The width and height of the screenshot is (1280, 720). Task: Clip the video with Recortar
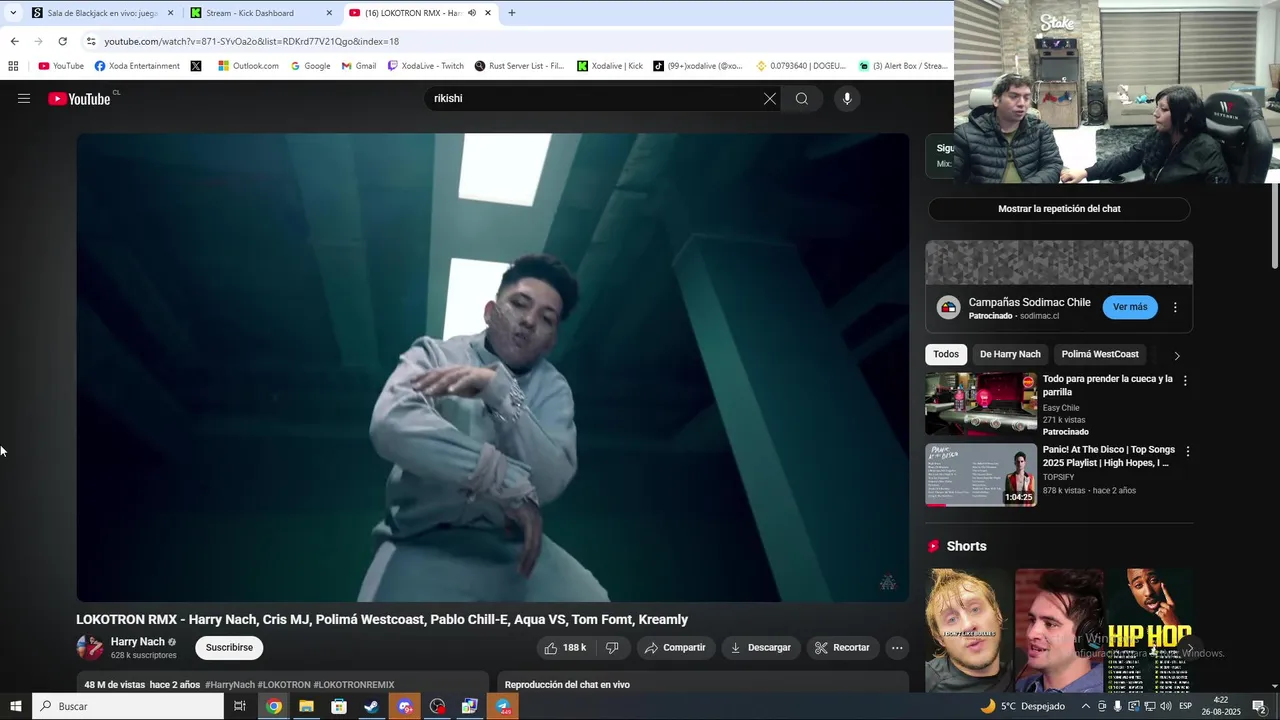[843, 648]
